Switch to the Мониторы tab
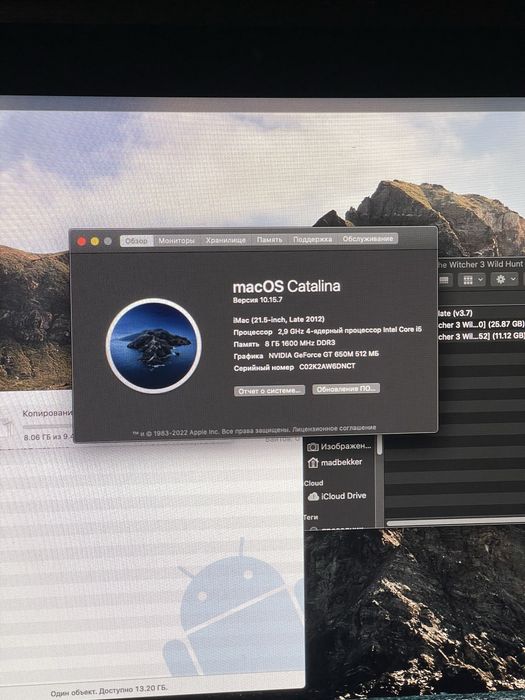 [176, 241]
